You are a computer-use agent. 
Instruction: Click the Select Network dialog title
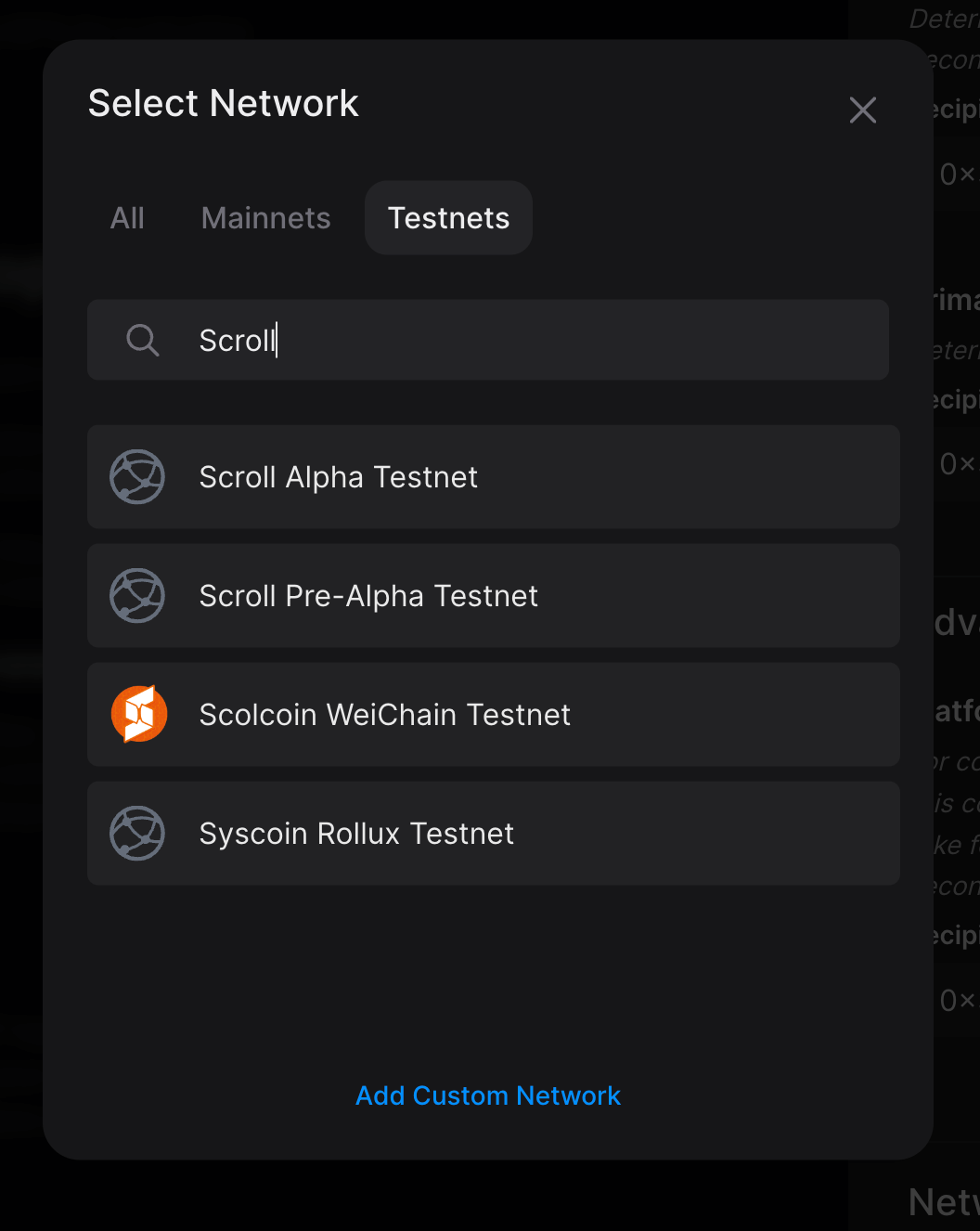[x=223, y=103]
